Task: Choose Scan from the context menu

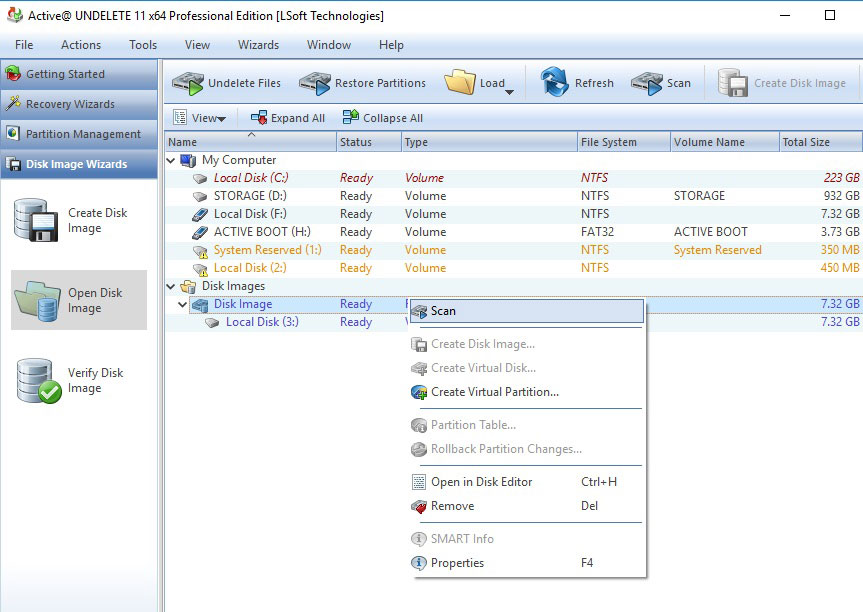Action: pyautogui.click(x=443, y=311)
